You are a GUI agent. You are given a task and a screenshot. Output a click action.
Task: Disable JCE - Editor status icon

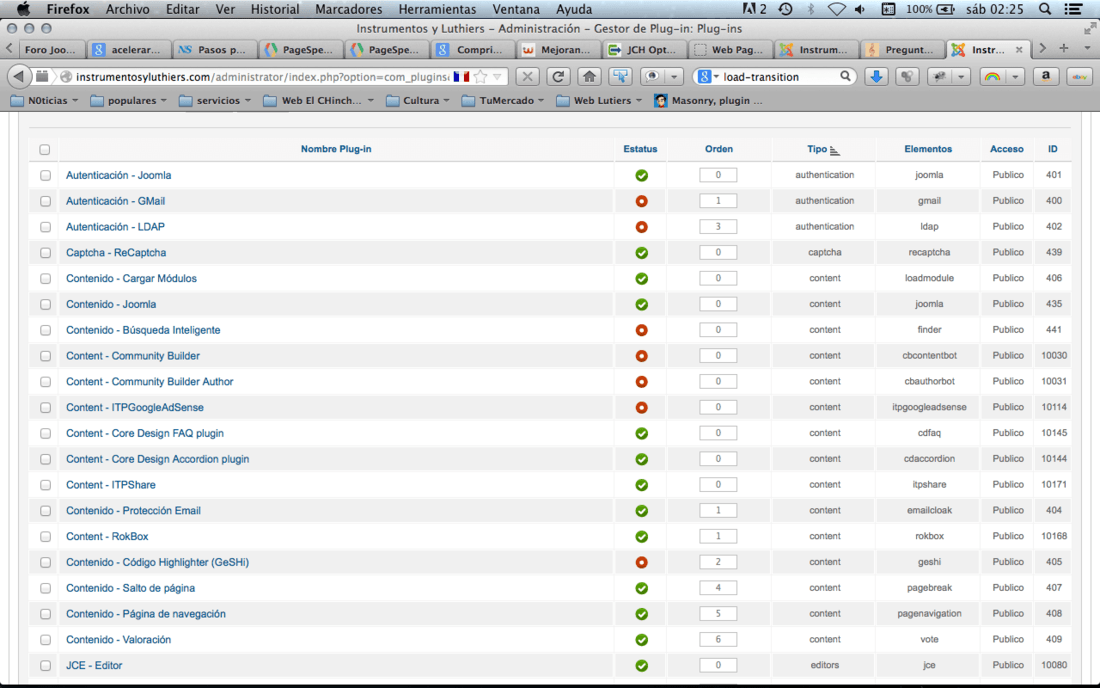(x=641, y=666)
